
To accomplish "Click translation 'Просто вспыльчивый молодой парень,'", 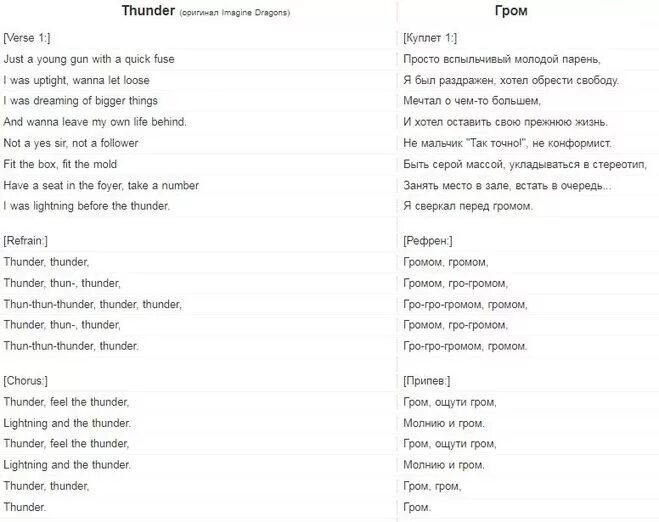I will pos(502,59).
